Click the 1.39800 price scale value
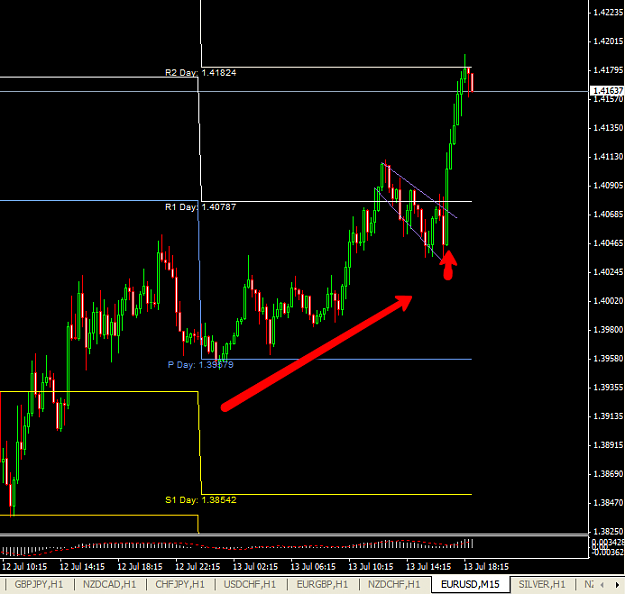625x594 pixels. click(x=608, y=330)
